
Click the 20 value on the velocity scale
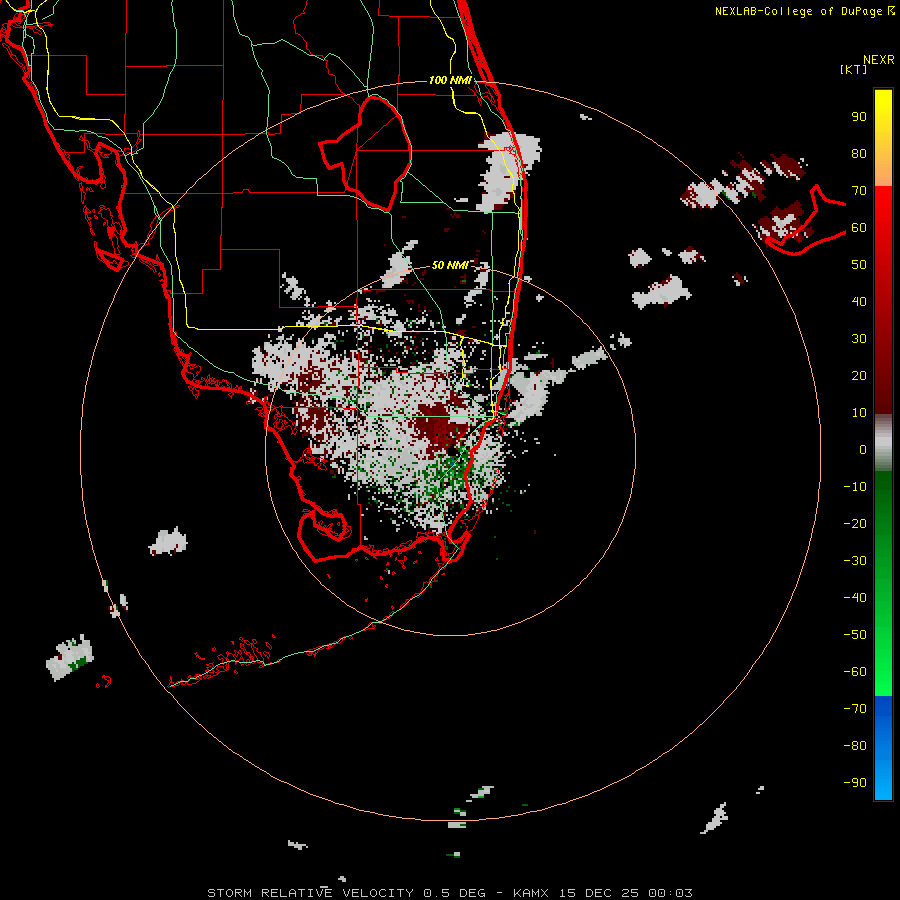859,375
